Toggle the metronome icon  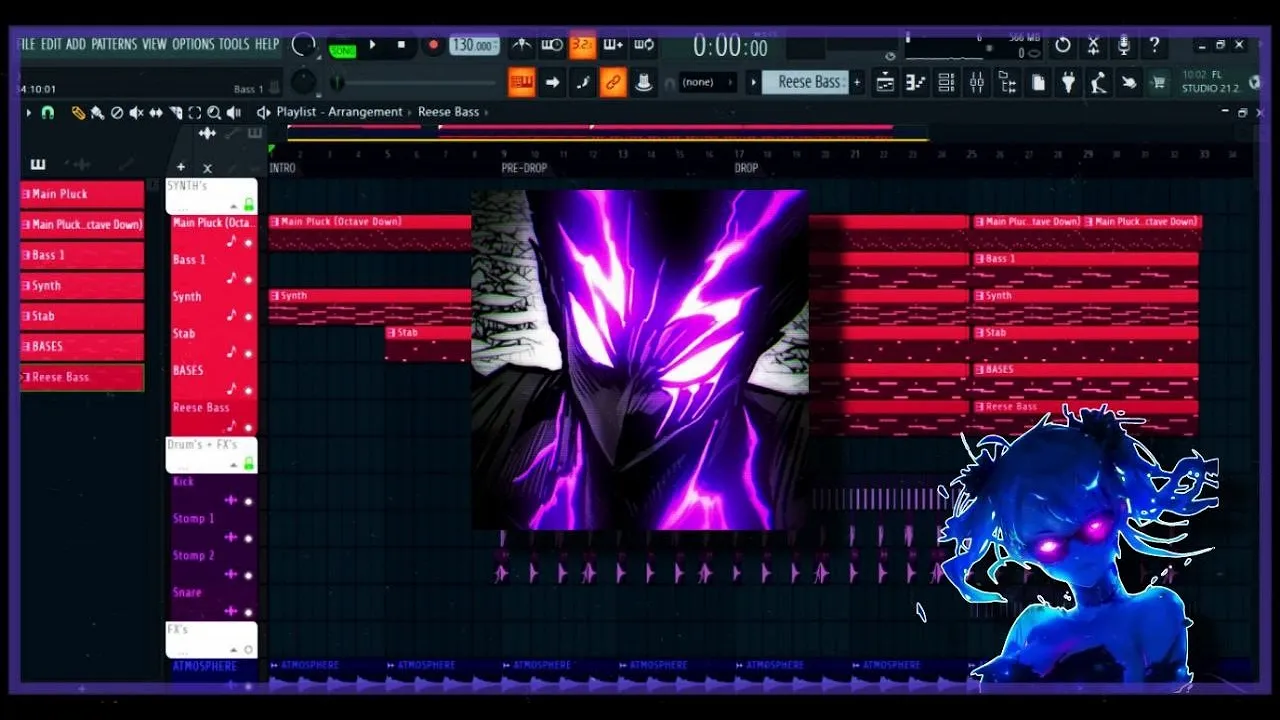point(522,45)
